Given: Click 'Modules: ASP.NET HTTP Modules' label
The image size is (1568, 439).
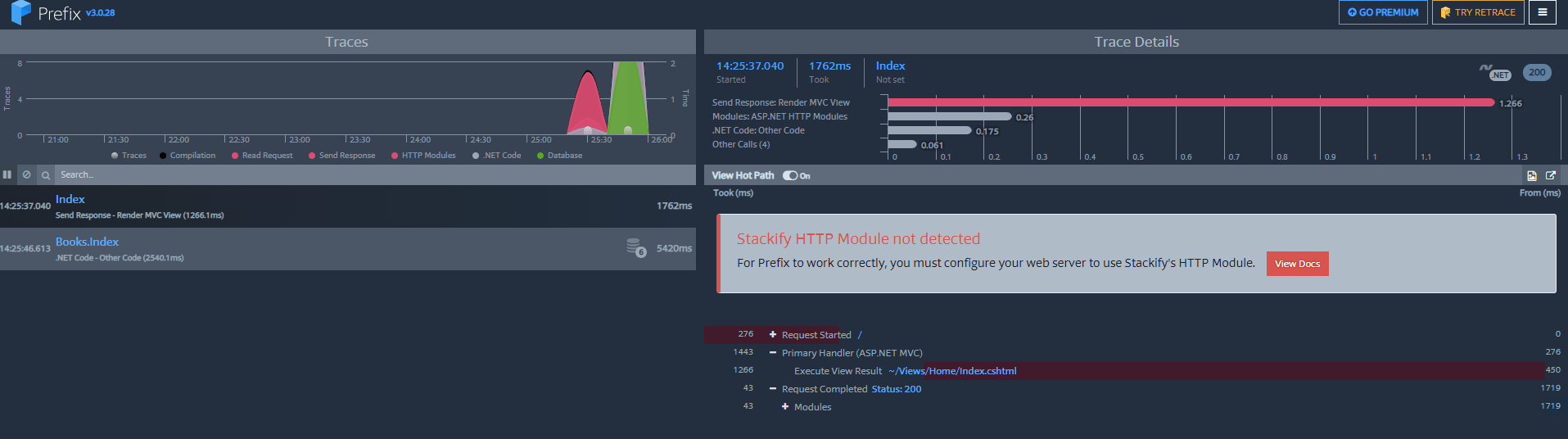Looking at the screenshot, I should pyautogui.click(x=779, y=116).
